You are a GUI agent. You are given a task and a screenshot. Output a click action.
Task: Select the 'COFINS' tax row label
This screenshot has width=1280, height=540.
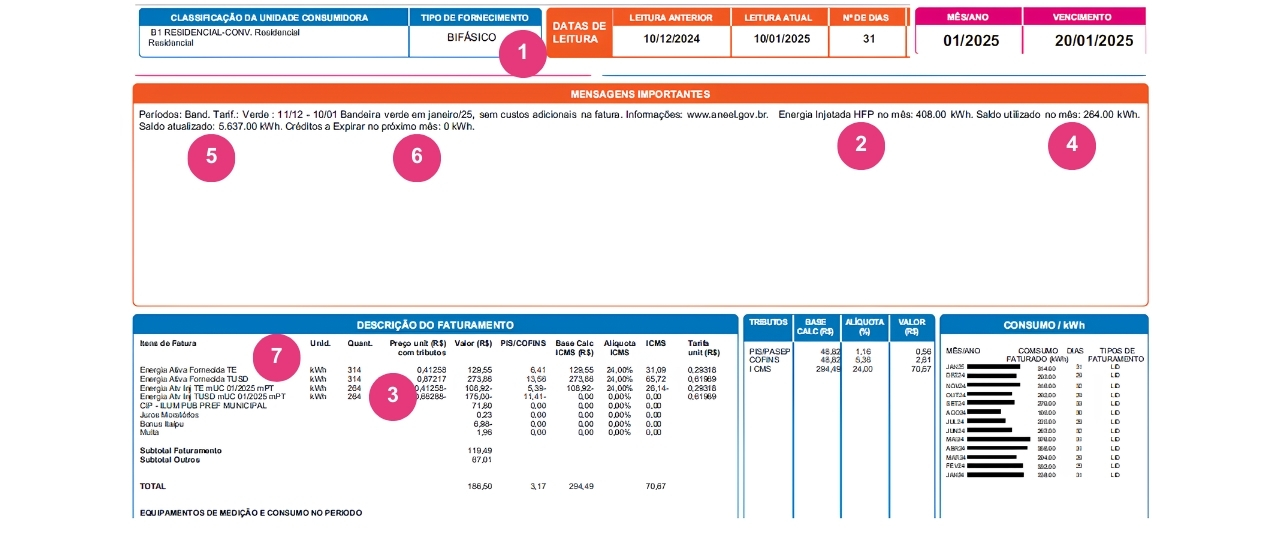[x=763, y=360]
